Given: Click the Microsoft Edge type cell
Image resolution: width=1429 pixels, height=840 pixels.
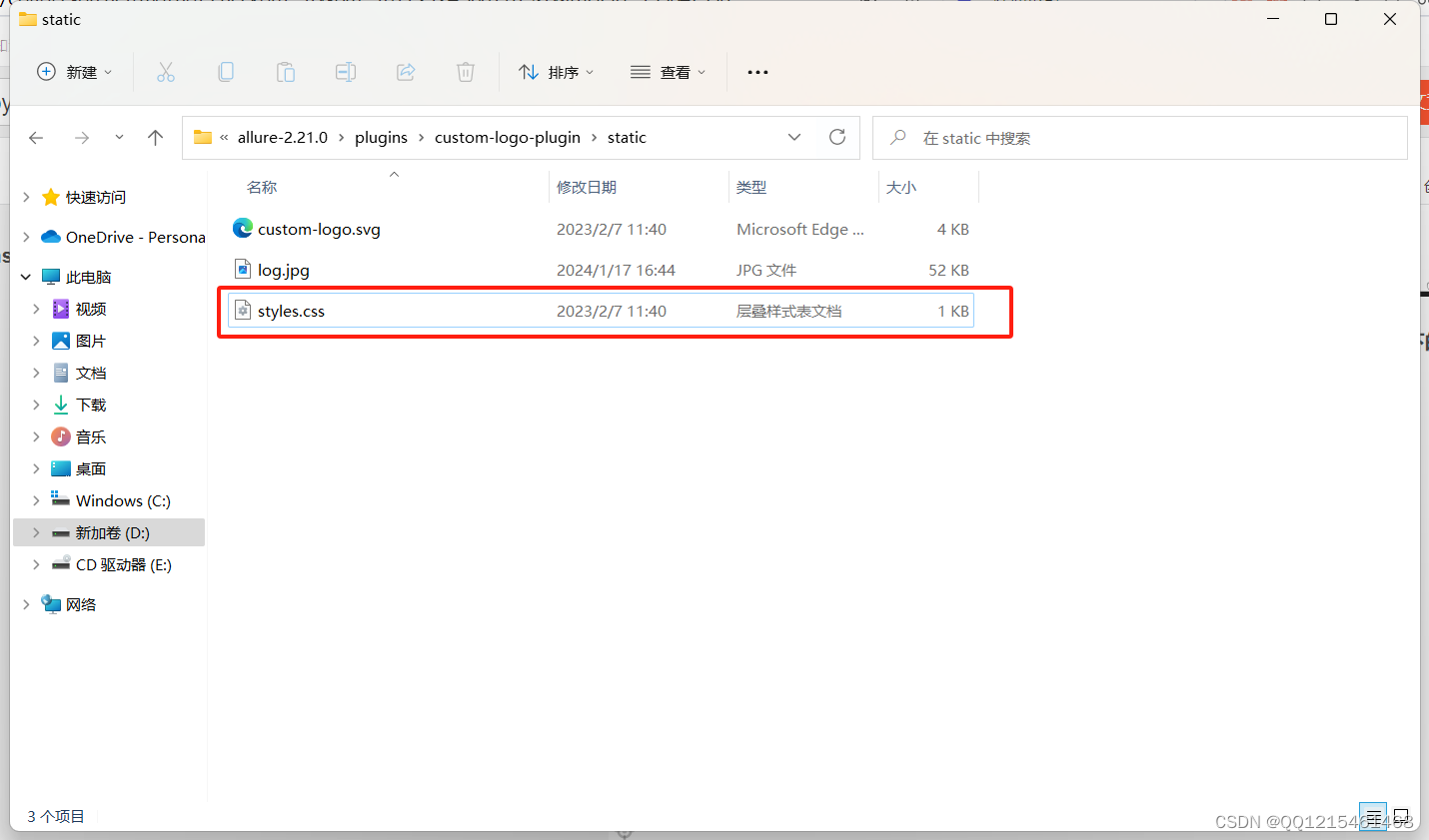Looking at the screenshot, I should (800, 230).
